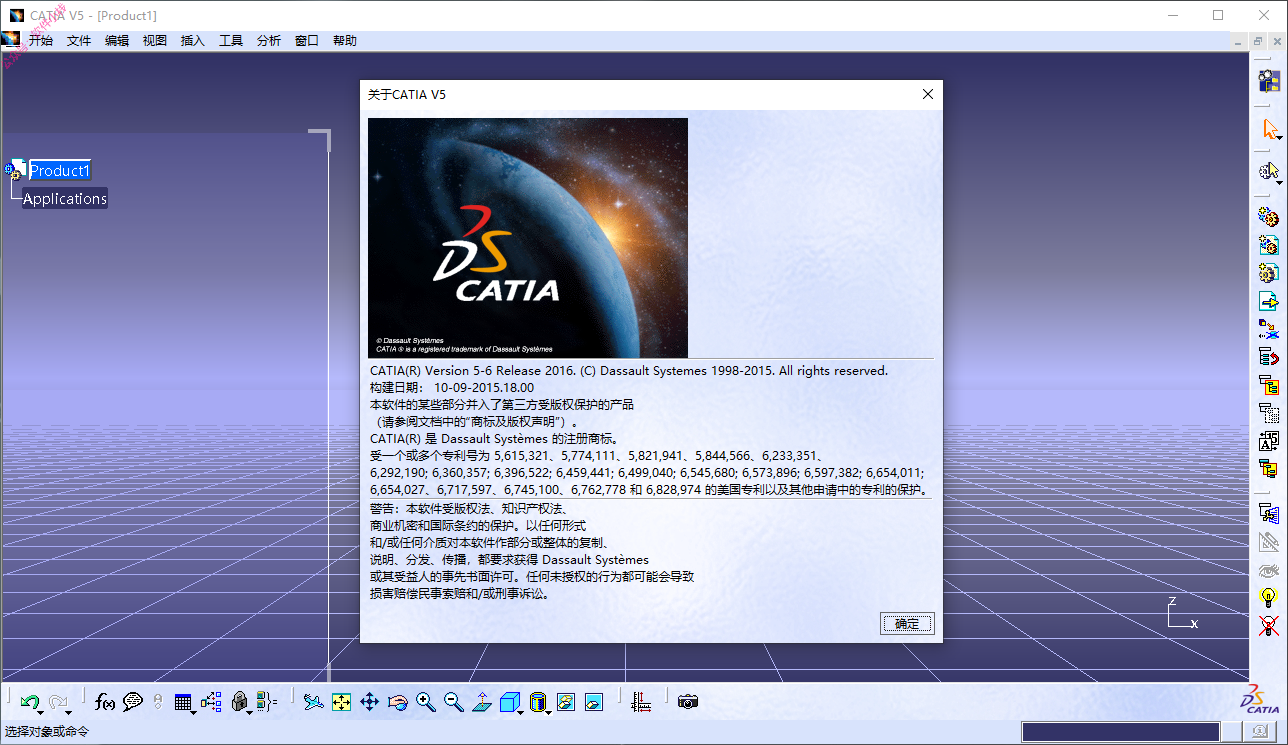Image resolution: width=1288 pixels, height=745 pixels.
Task: Click the Generate Numbering icon
Action: coord(1269,385)
